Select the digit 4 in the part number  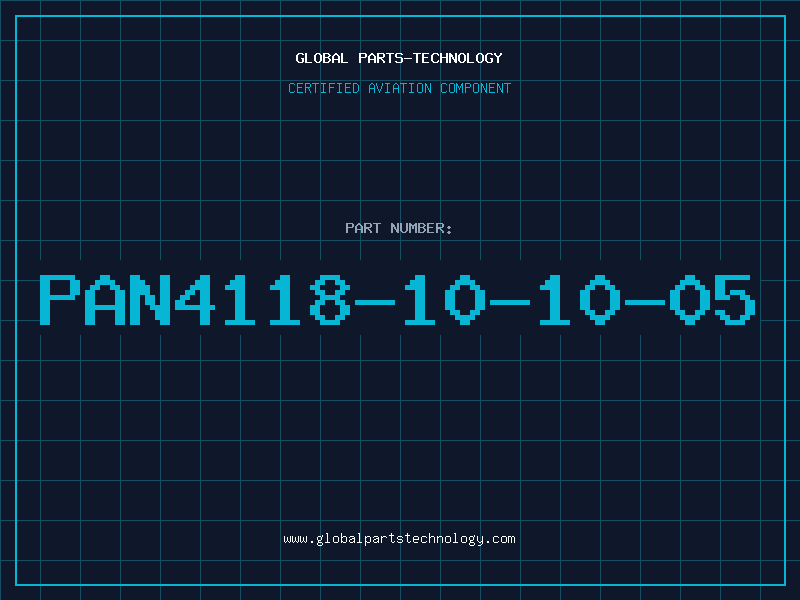pos(195,299)
